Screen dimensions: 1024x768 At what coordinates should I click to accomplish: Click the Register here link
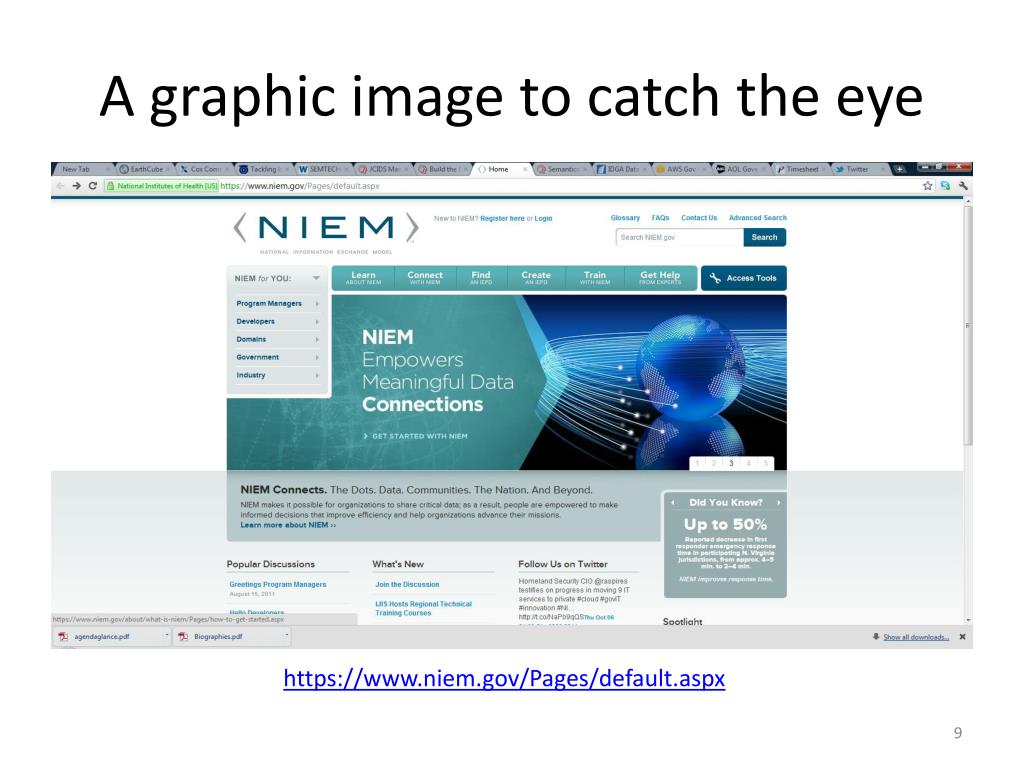[502, 219]
